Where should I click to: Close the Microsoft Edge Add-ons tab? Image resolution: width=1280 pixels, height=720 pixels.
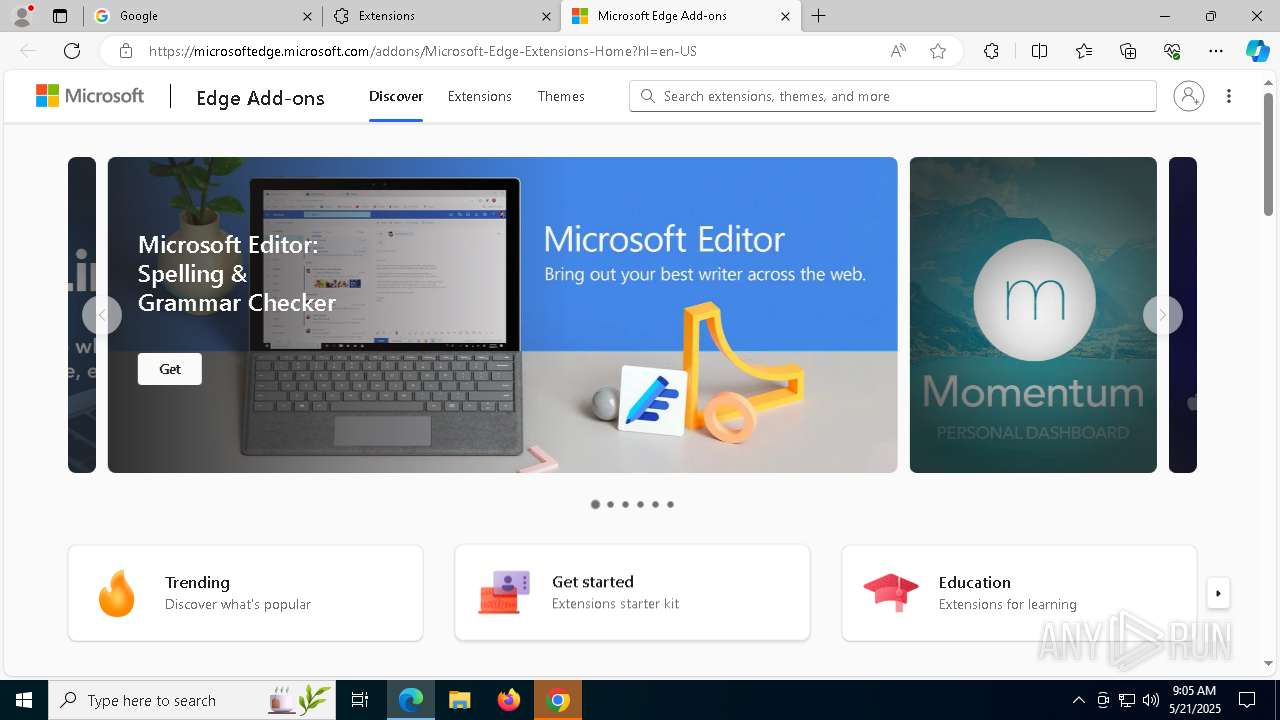[x=785, y=16]
